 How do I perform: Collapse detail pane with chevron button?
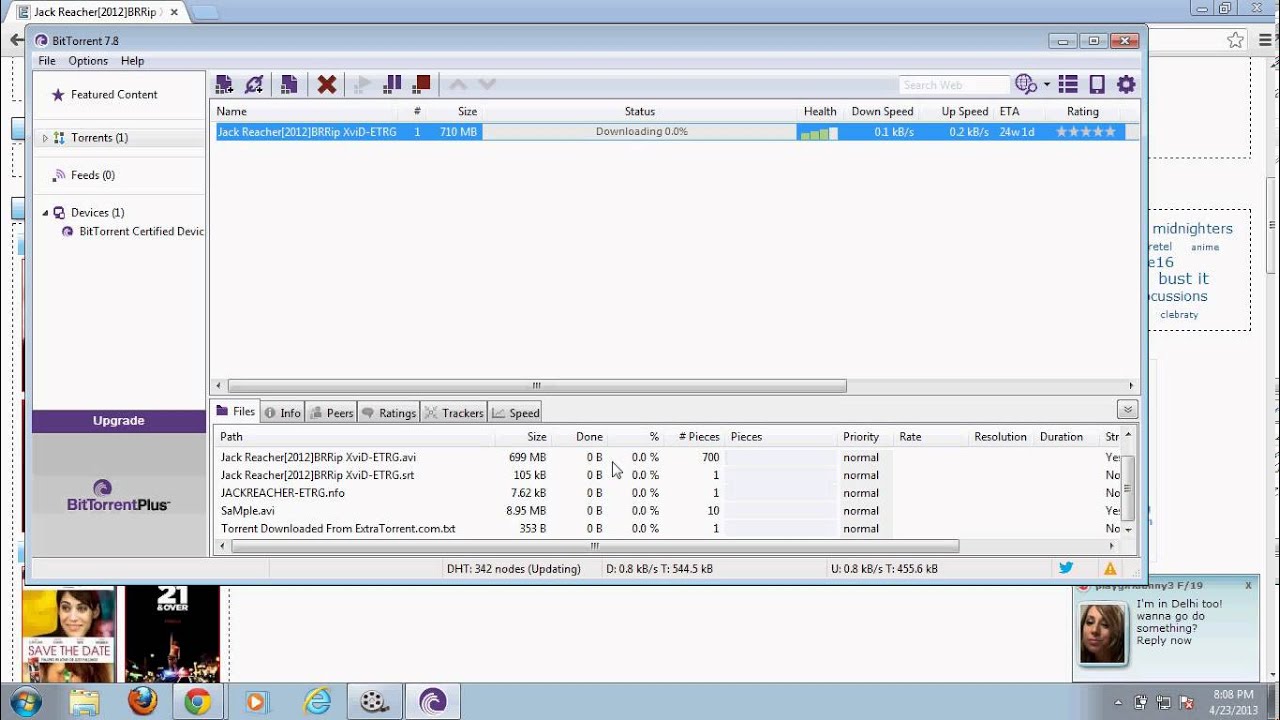click(x=1128, y=410)
